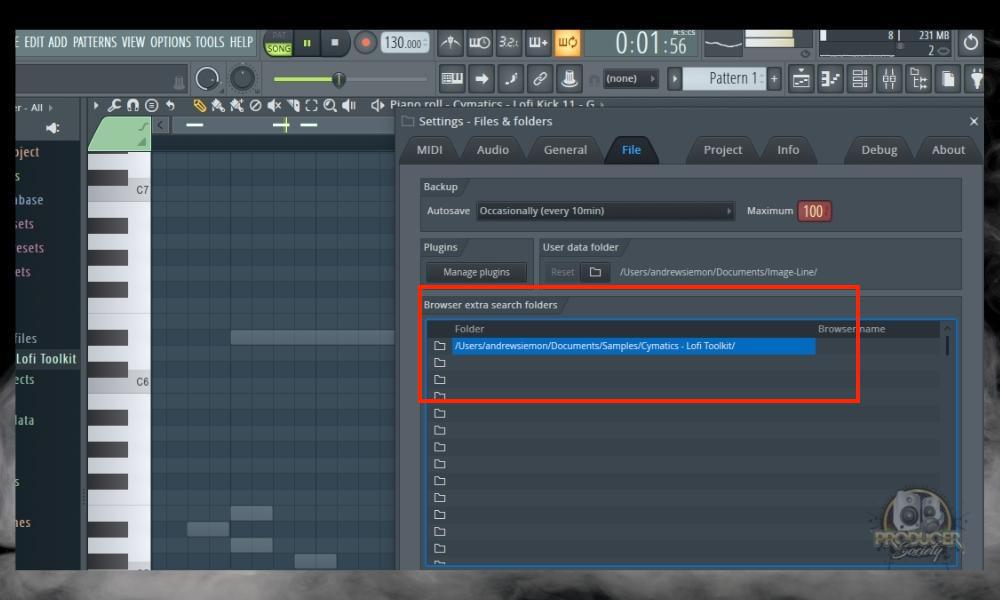Open piano roll wrench tools menu
The height and width of the screenshot is (600, 1000).
coord(114,105)
